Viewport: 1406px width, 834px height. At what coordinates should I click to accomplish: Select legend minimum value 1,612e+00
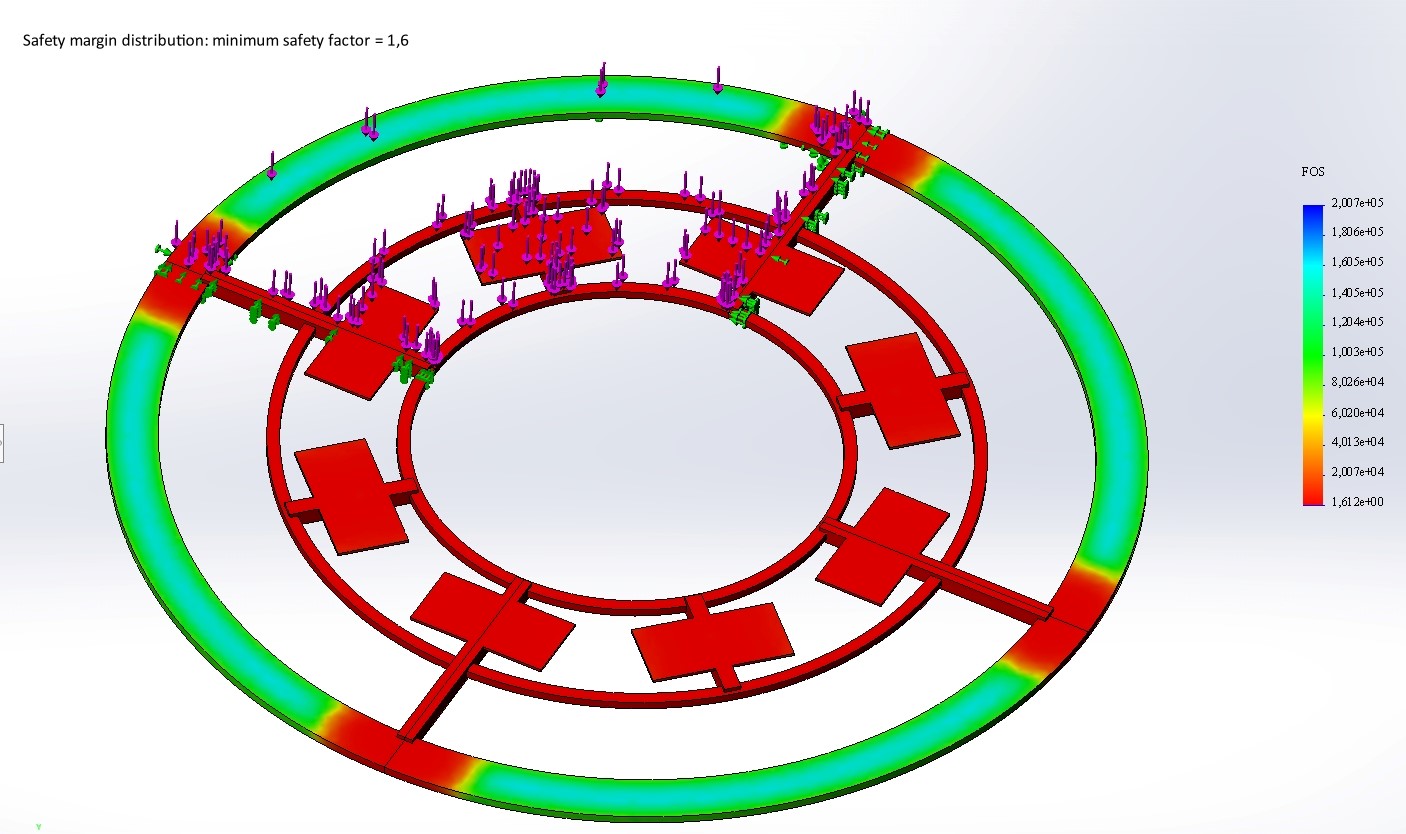point(1354,502)
